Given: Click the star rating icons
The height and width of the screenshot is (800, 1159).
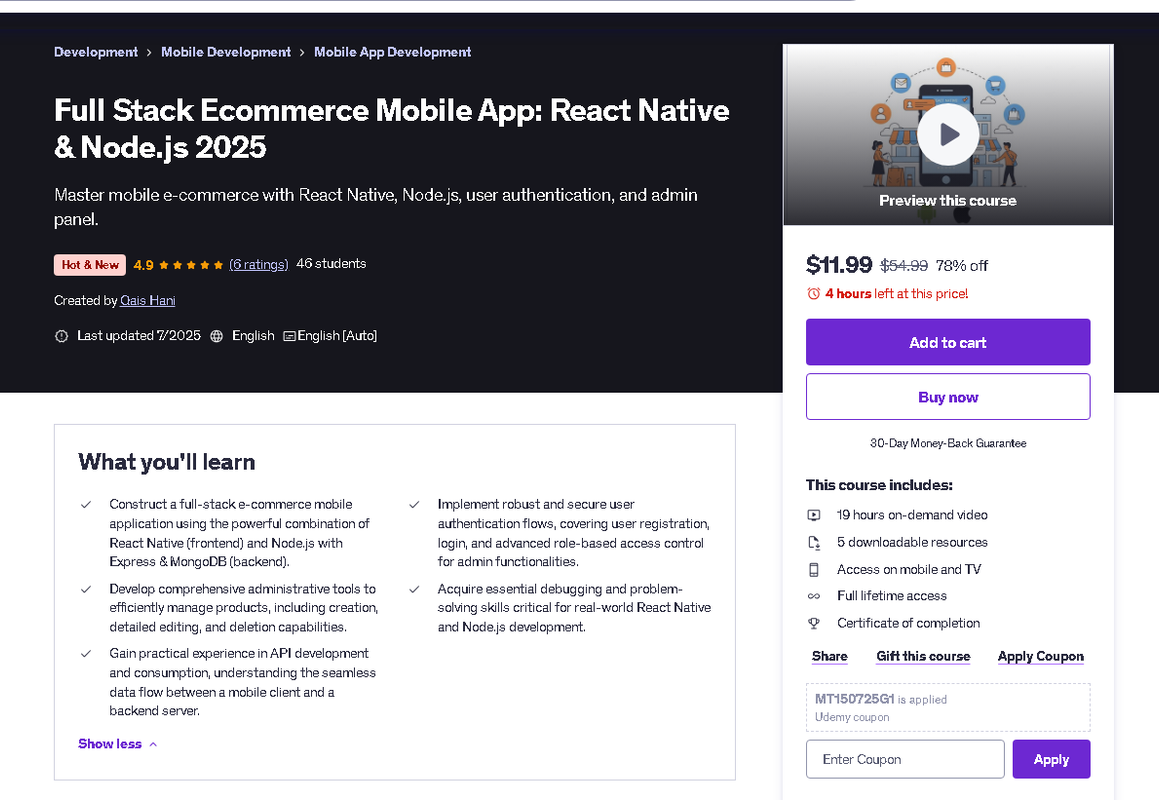Looking at the screenshot, I should tap(191, 265).
